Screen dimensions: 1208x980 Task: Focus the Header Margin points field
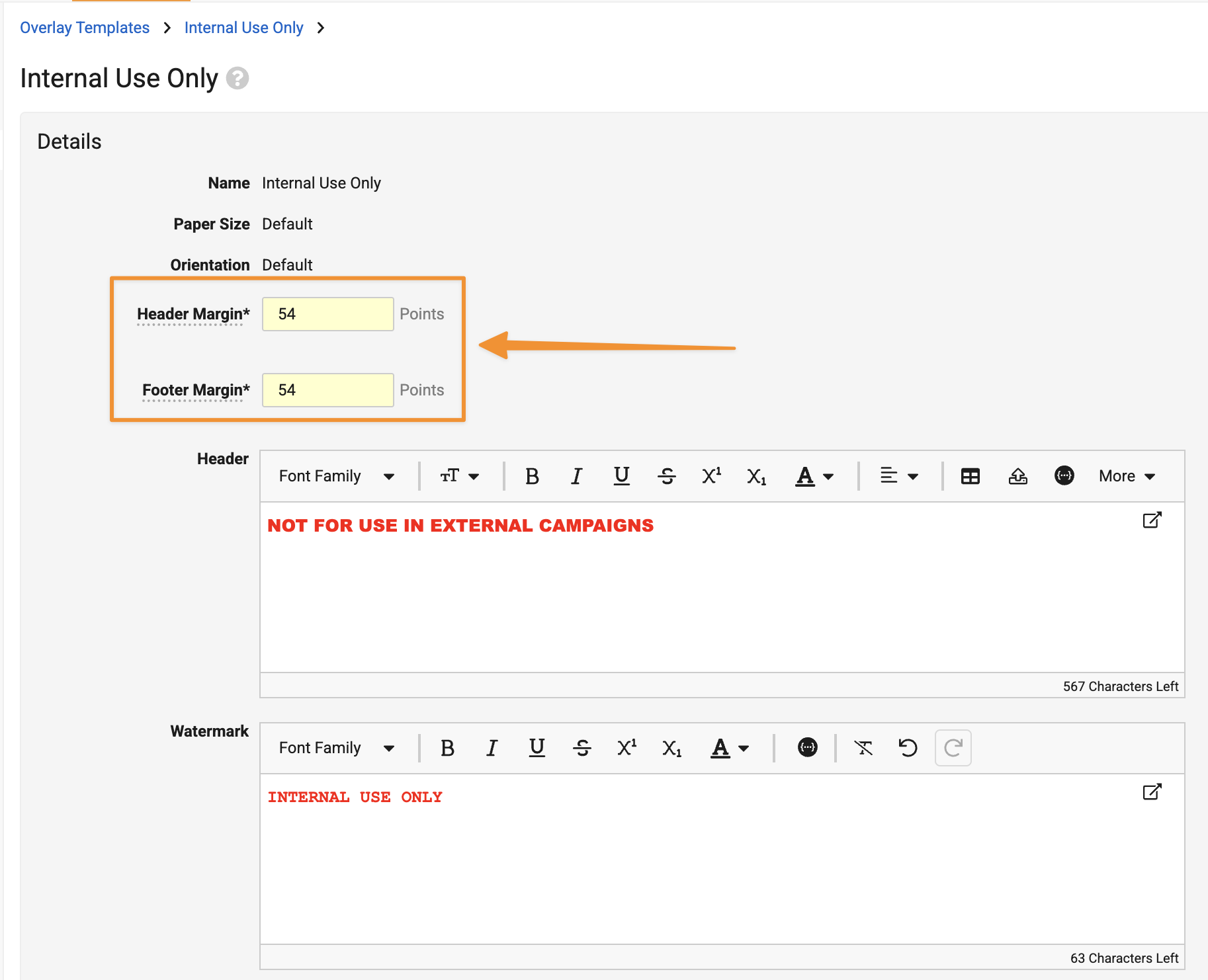point(328,314)
